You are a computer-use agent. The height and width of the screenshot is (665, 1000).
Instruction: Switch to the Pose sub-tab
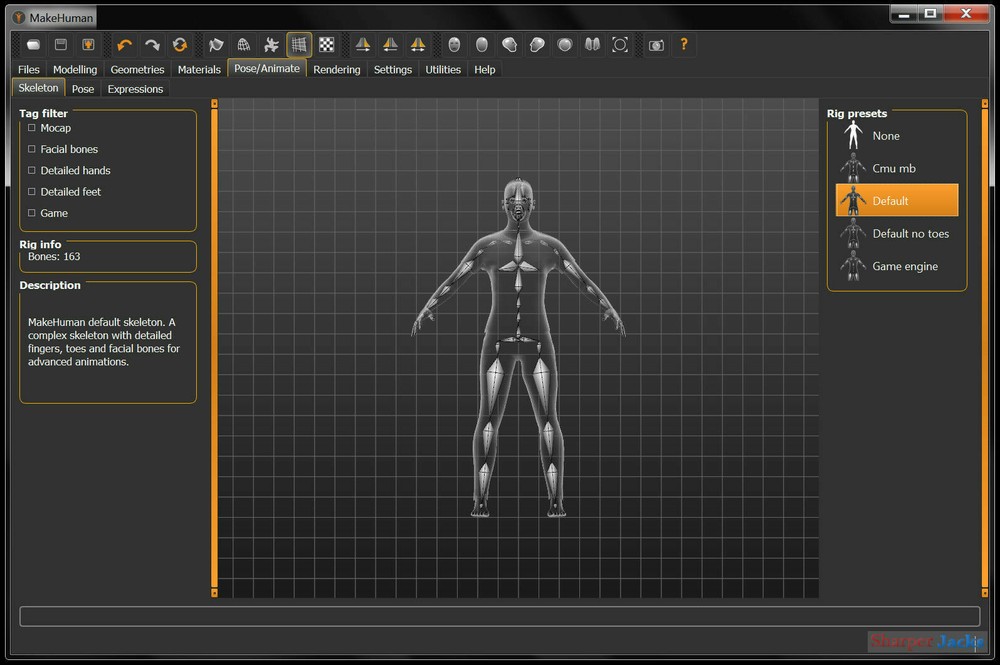83,89
